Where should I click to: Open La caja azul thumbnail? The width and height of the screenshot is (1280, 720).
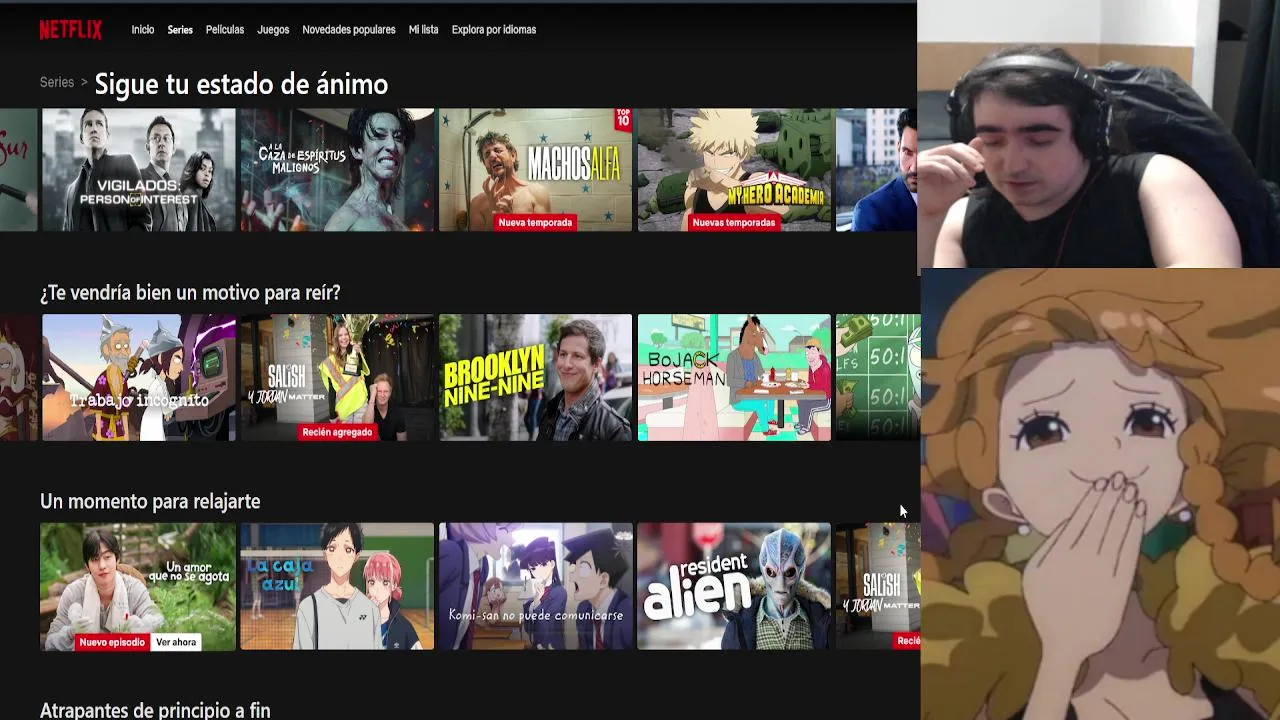(x=337, y=587)
